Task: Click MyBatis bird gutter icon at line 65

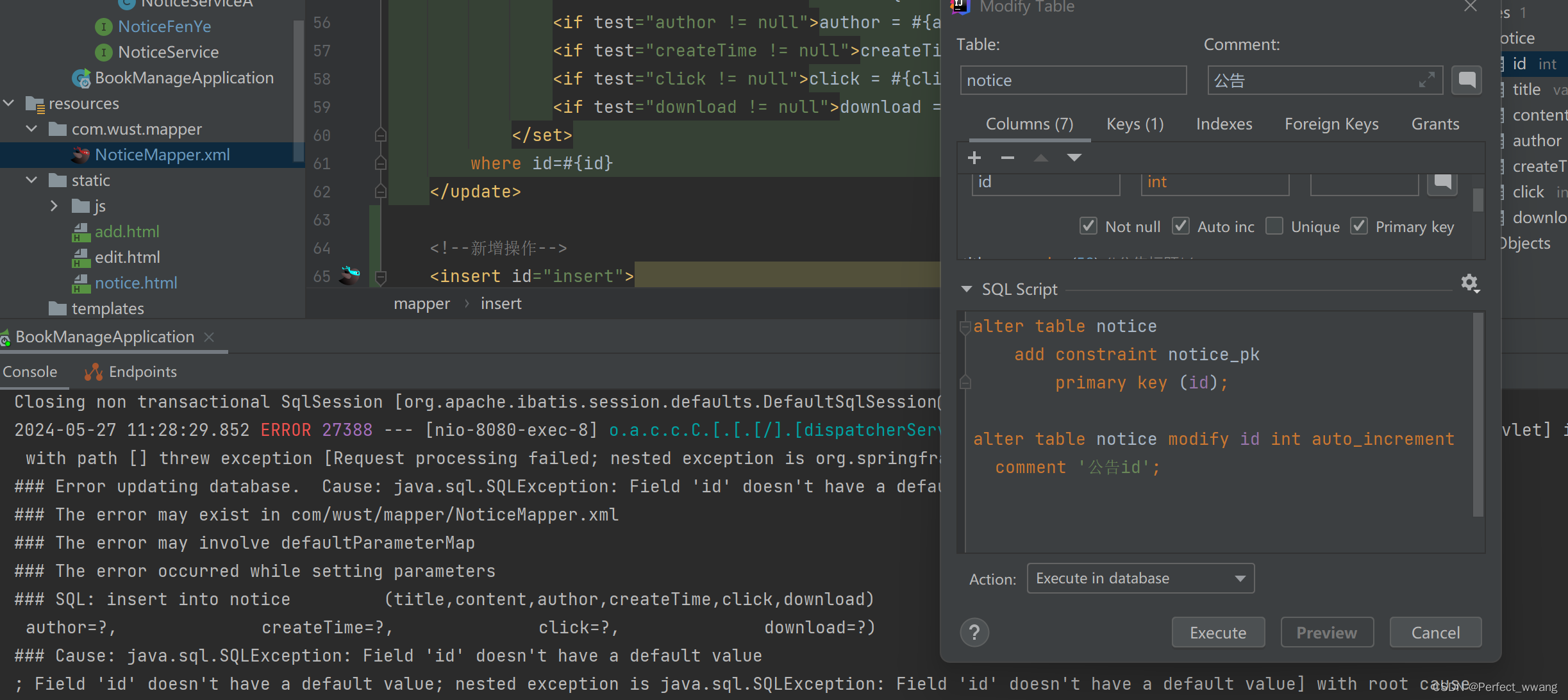Action: (x=349, y=276)
